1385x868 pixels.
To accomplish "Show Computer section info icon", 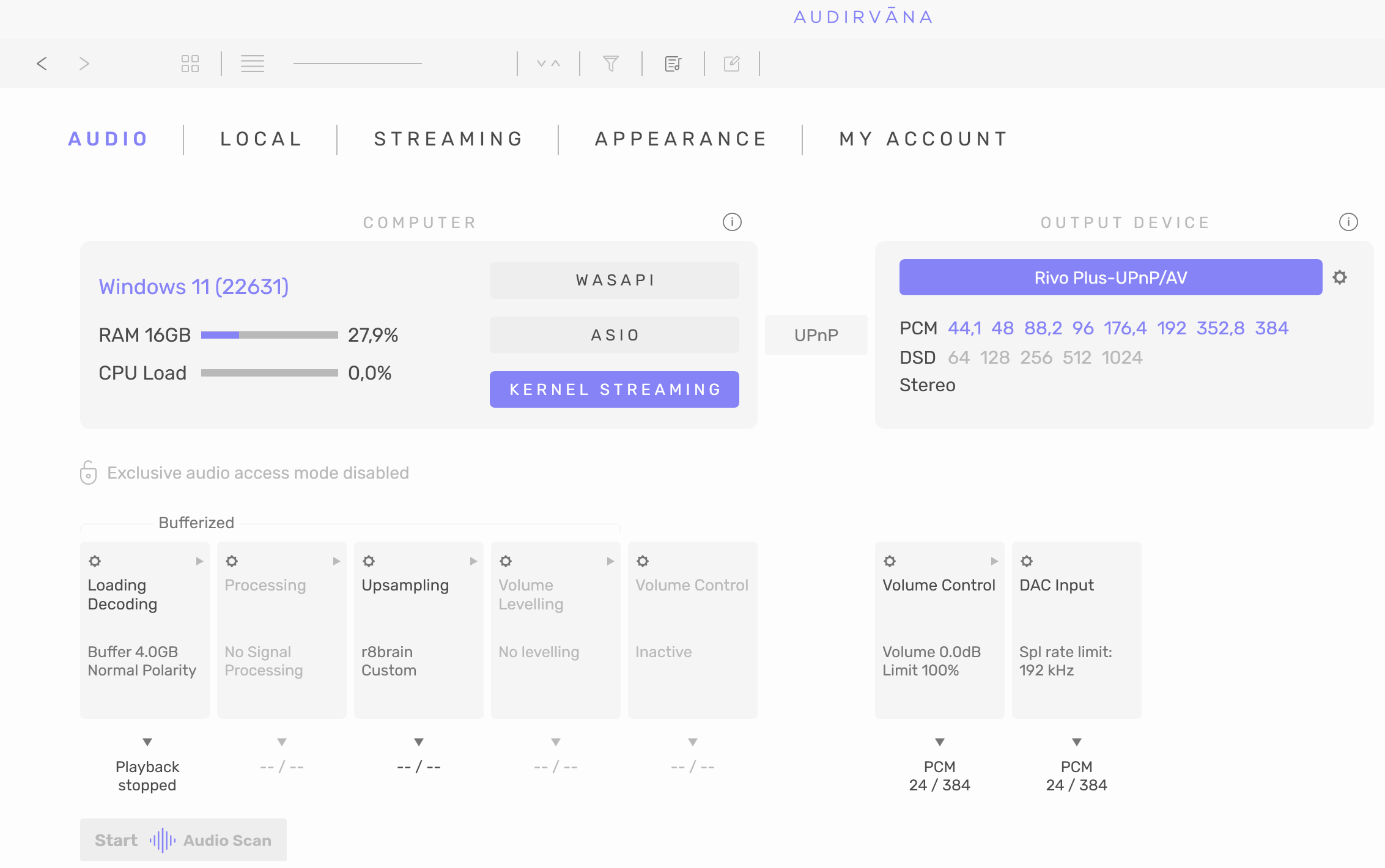I will [732, 222].
